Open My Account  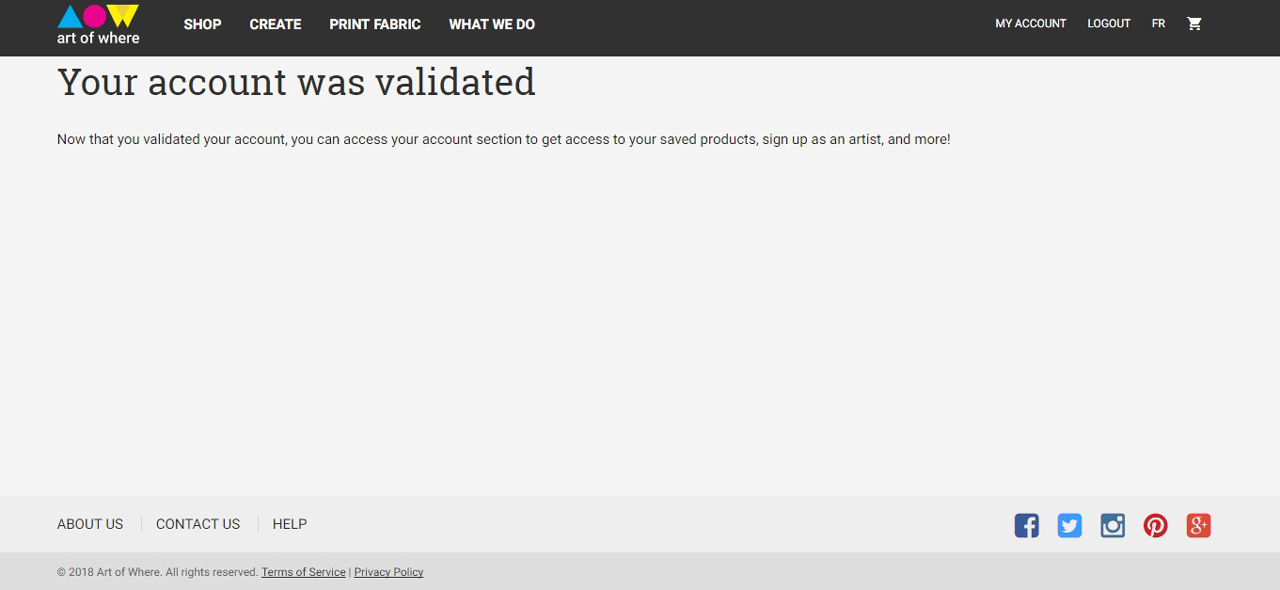click(1031, 23)
